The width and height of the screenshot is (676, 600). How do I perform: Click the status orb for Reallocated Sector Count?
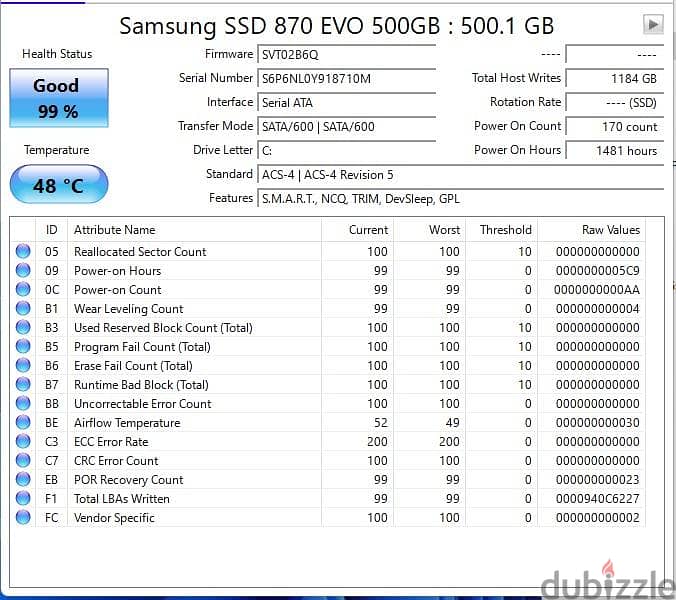tap(23, 251)
